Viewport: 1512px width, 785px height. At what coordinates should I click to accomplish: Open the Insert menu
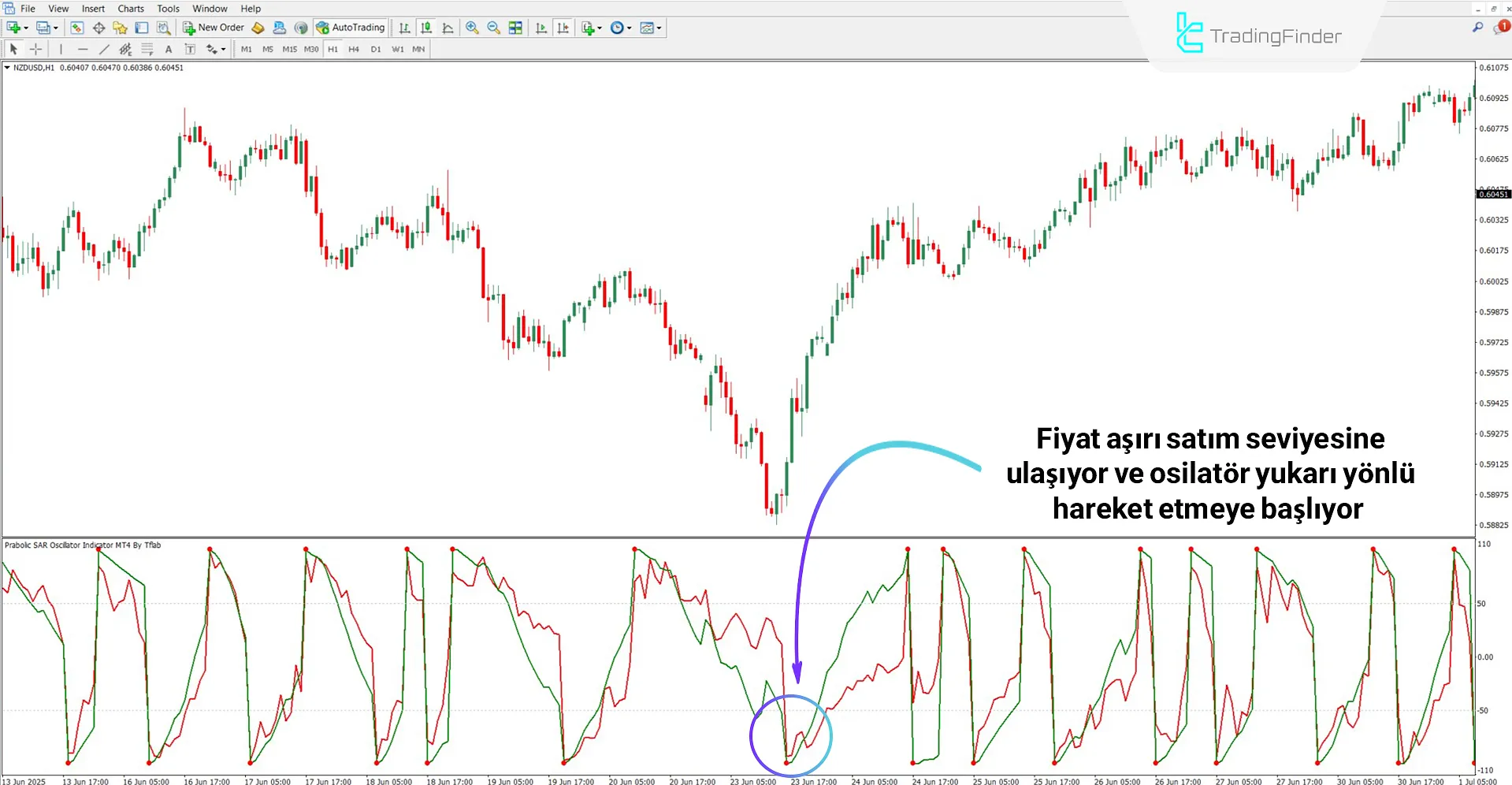pos(93,9)
